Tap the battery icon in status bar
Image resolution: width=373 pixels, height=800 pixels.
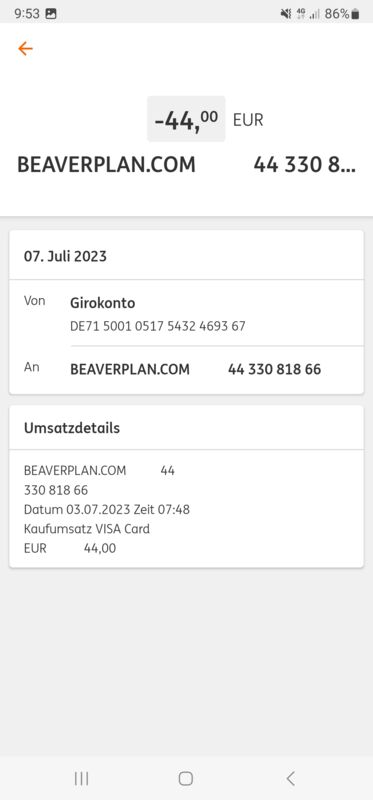pos(355,14)
